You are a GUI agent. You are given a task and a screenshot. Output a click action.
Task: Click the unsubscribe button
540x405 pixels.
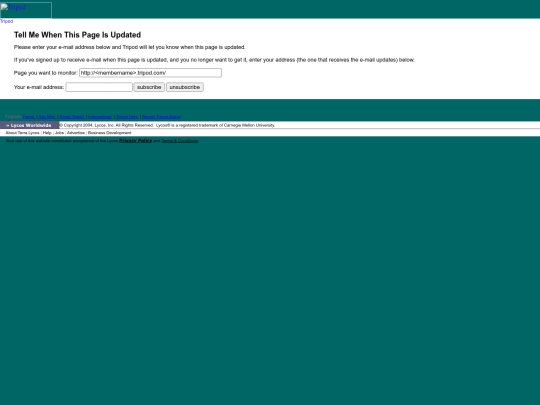[185, 87]
